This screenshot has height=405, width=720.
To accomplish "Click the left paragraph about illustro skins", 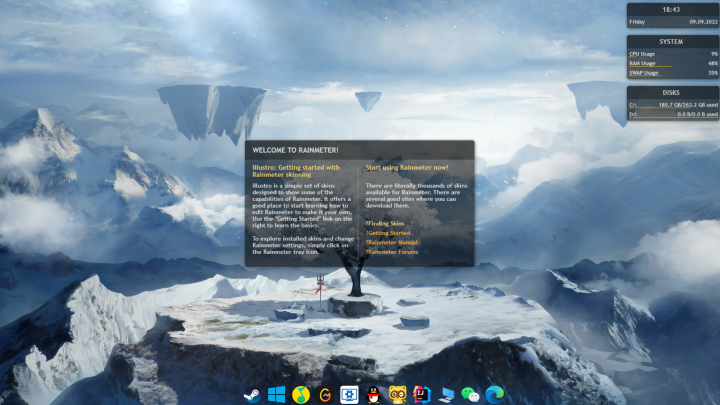I will [302, 205].
